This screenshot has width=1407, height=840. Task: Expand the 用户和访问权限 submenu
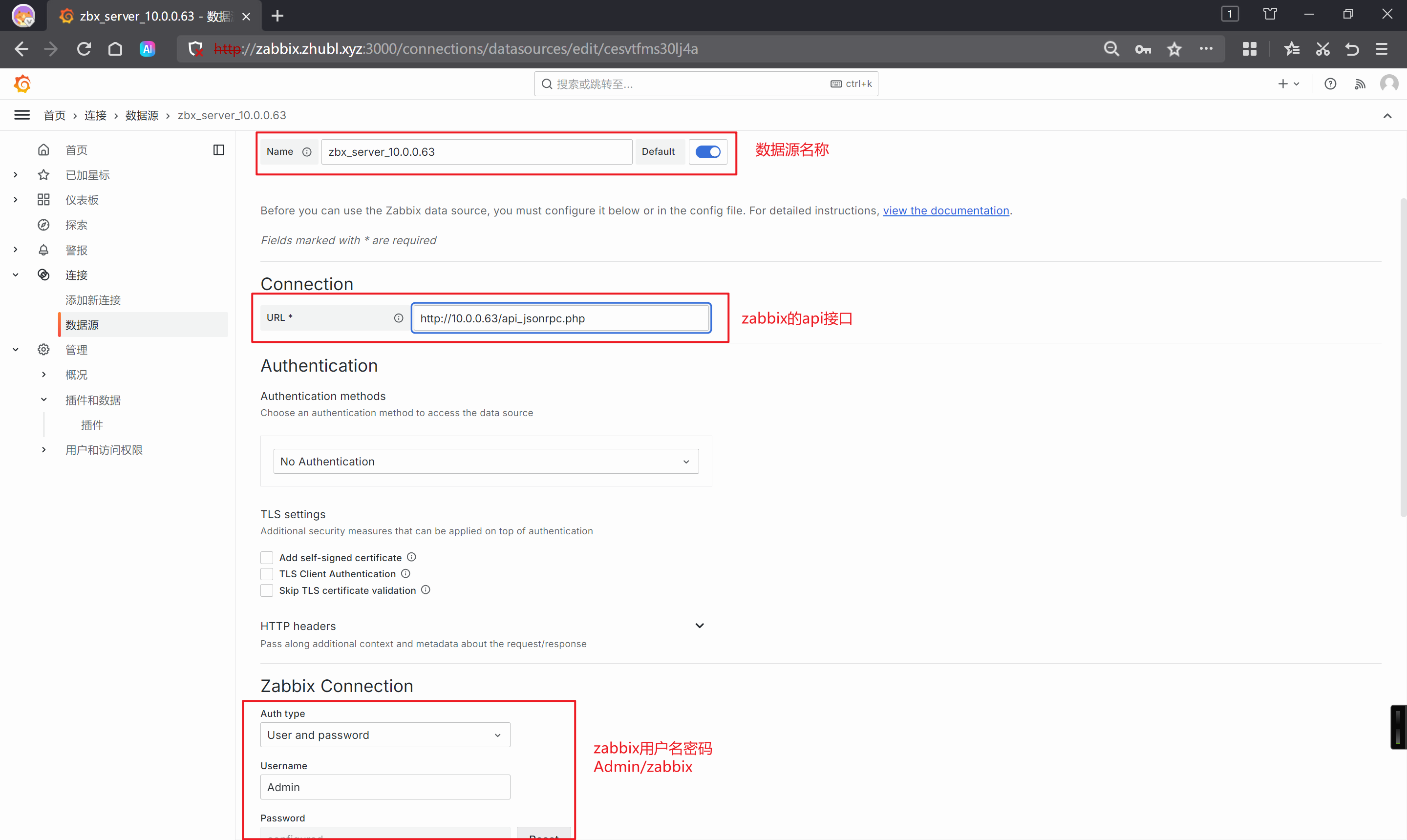point(43,449)
